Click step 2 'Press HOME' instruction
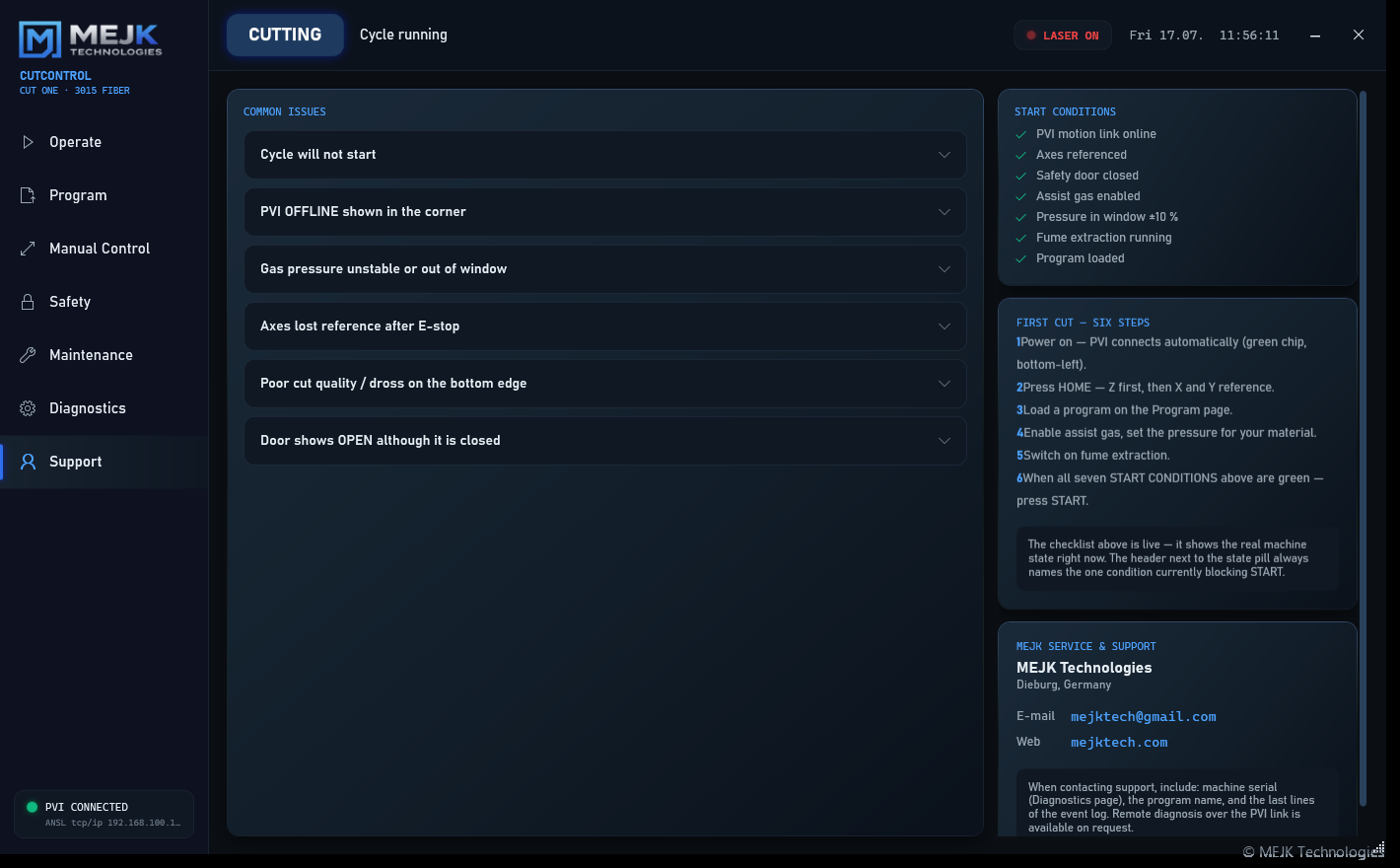Viewport: 1400px width, 868px height. pos(1146,388)
